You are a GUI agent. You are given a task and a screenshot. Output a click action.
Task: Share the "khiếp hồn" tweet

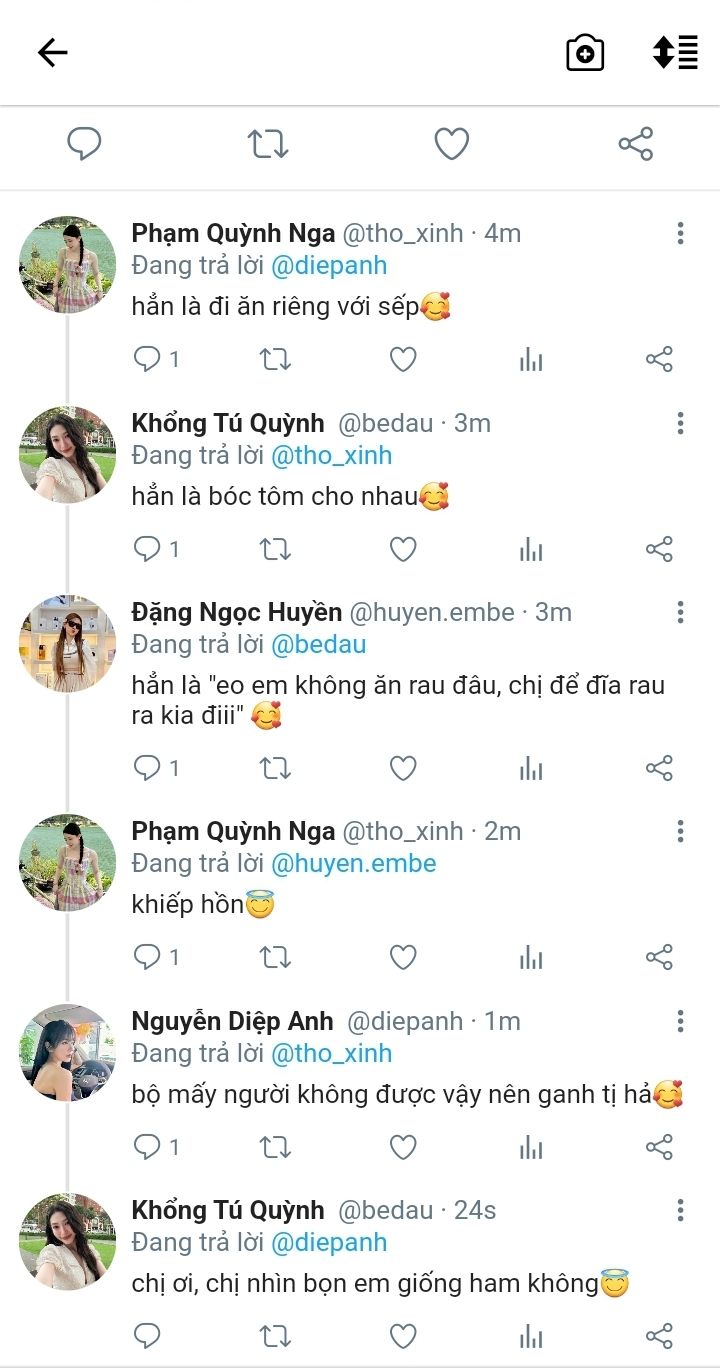click(x=659, y=957)
